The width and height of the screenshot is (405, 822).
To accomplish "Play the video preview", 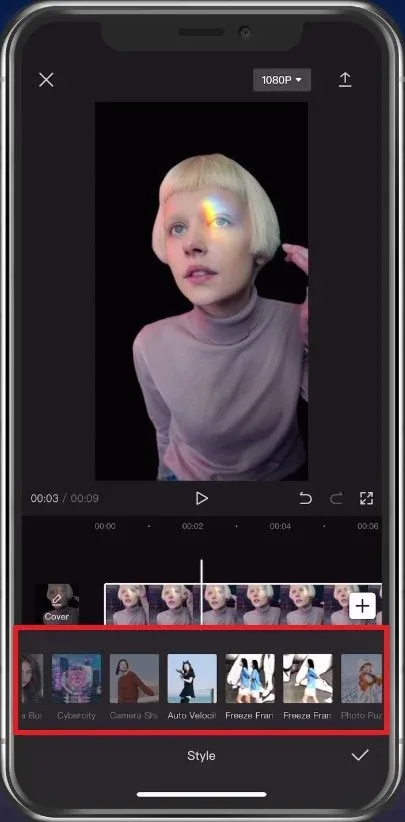I will point(202,498).
